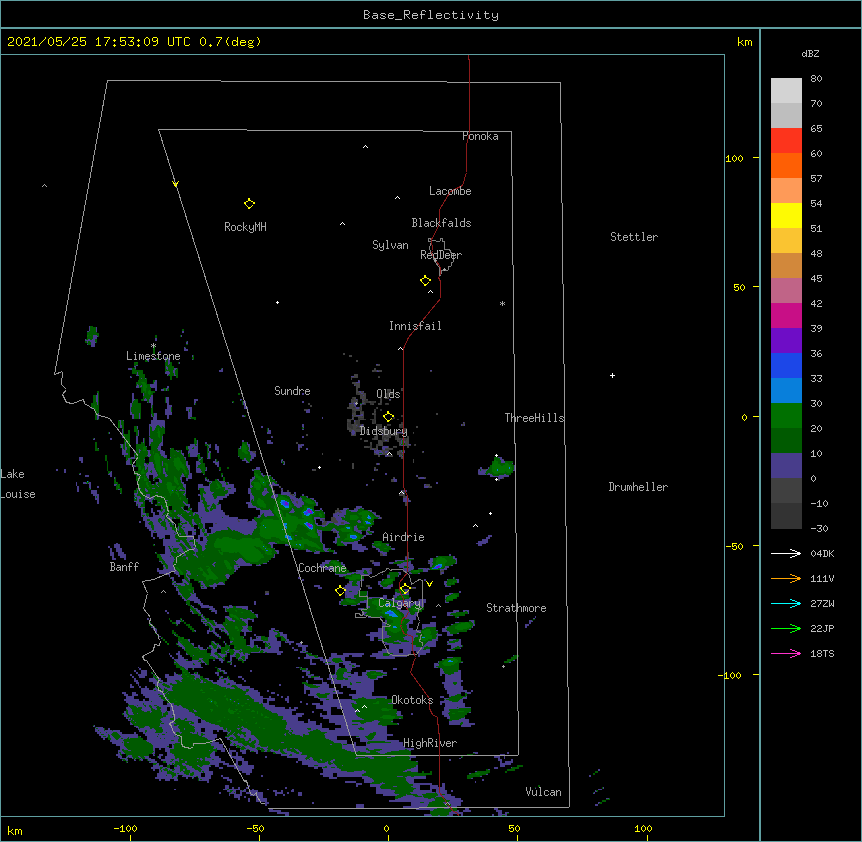Click the Base_Reflectivity title text
This screenshot has width=862, height=842.
pyautogui.click(x=431, y=15)
